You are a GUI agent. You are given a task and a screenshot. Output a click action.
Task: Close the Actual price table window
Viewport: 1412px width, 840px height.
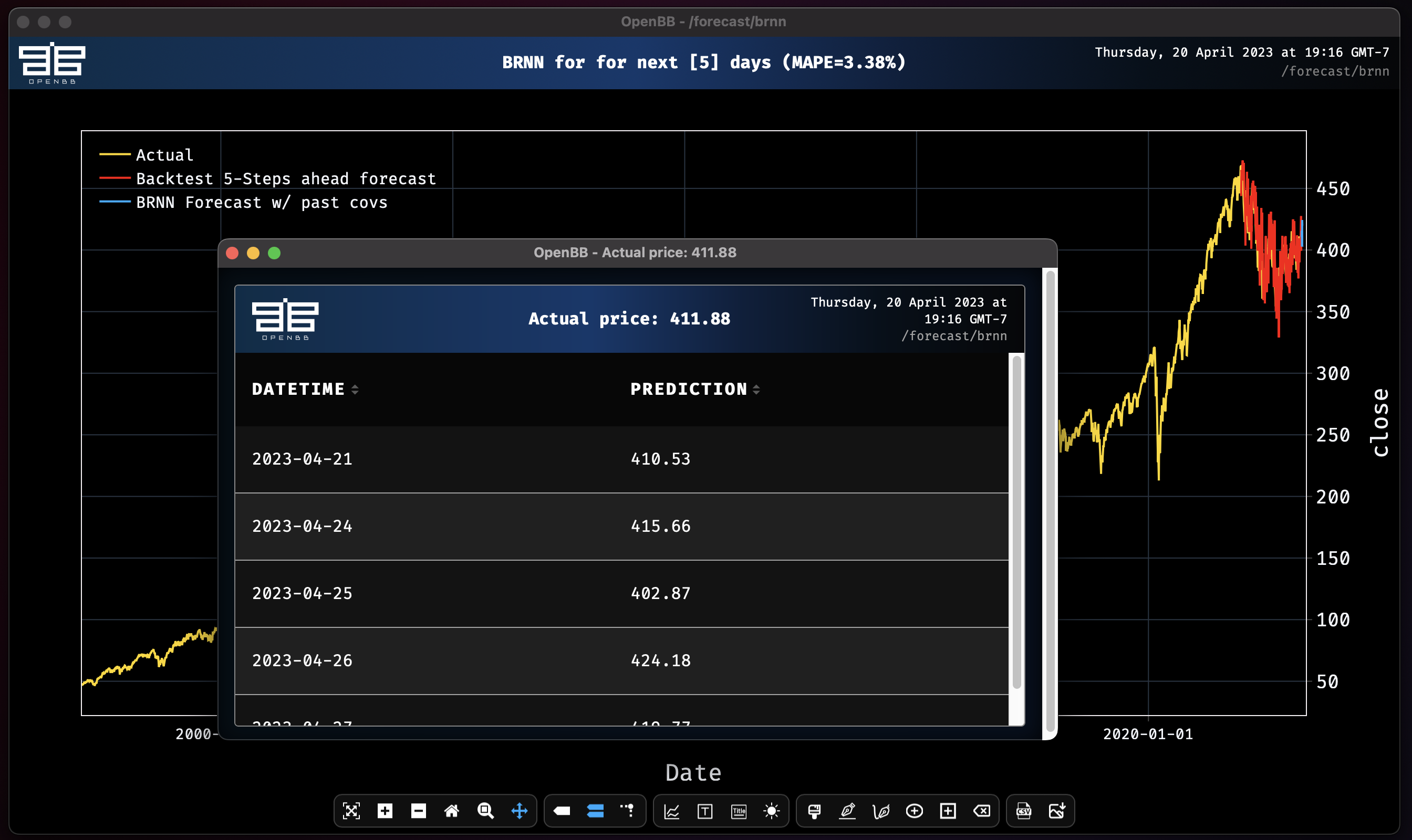coord(232,253)
